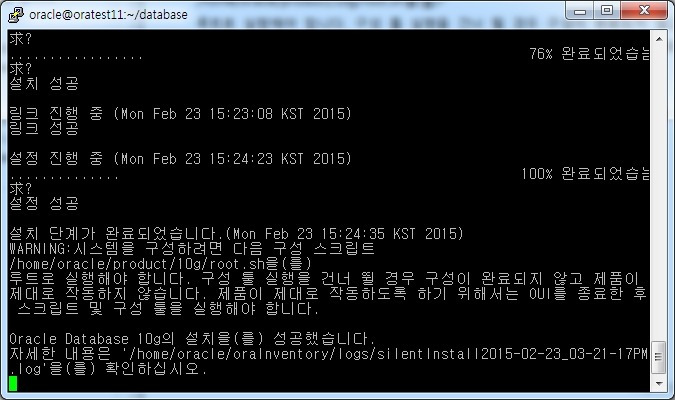
Task: Close the oracle@oratest11 session window
Action: pyautogui.click(x=644, y=11)
